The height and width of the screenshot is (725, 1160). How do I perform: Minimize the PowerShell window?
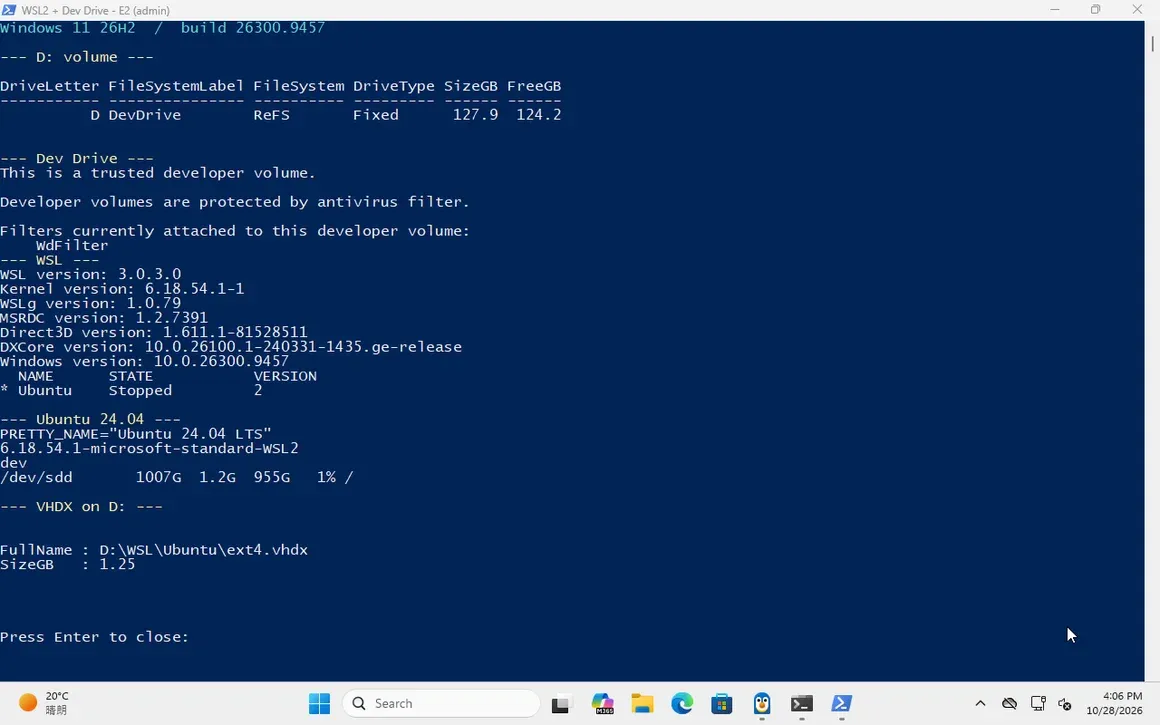[1055, 10]
